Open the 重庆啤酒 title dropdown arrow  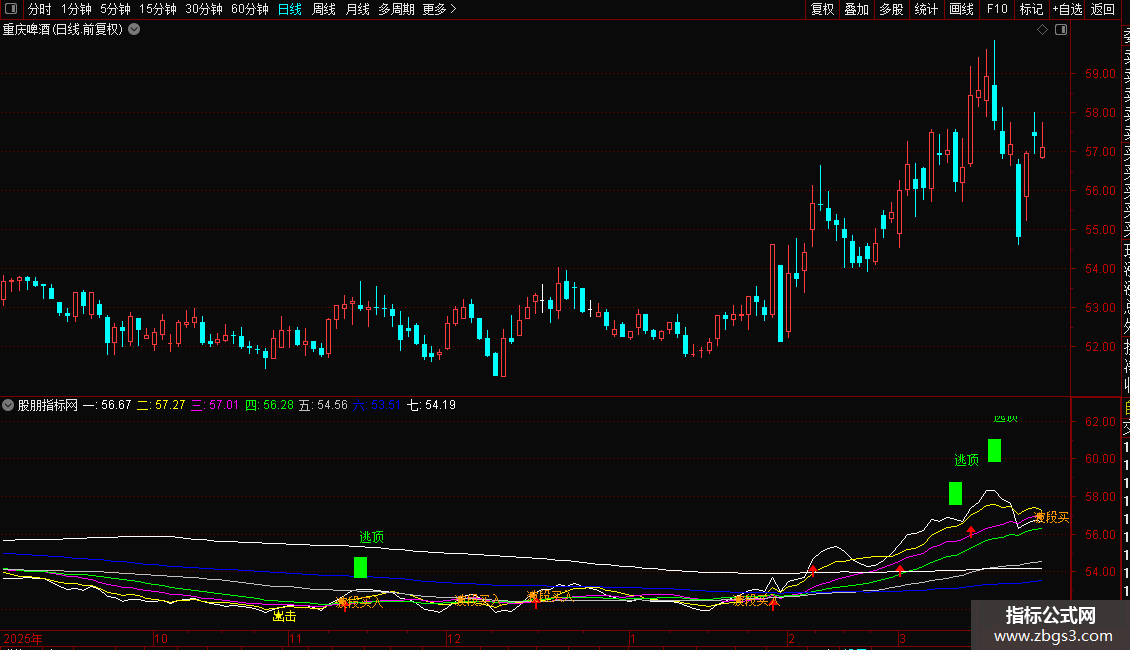click(x=134, y=30)
